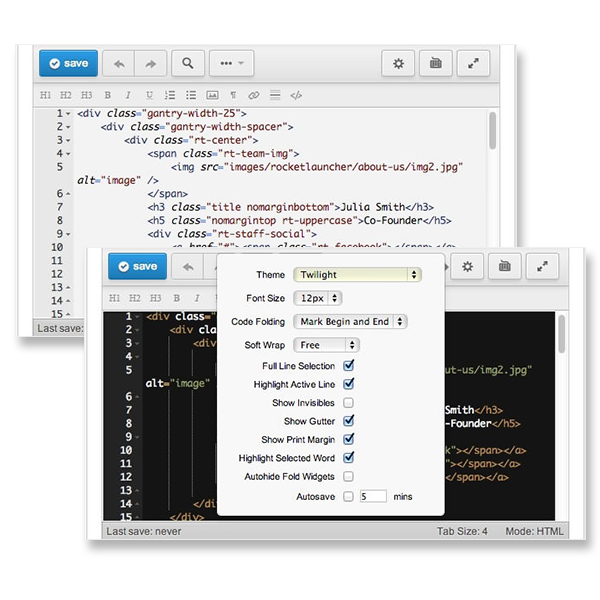The width and height of the screenshot is (600, 600).
Task: Open the Soft Wrap dropdown showing Free
Action: tap(326, 345)
